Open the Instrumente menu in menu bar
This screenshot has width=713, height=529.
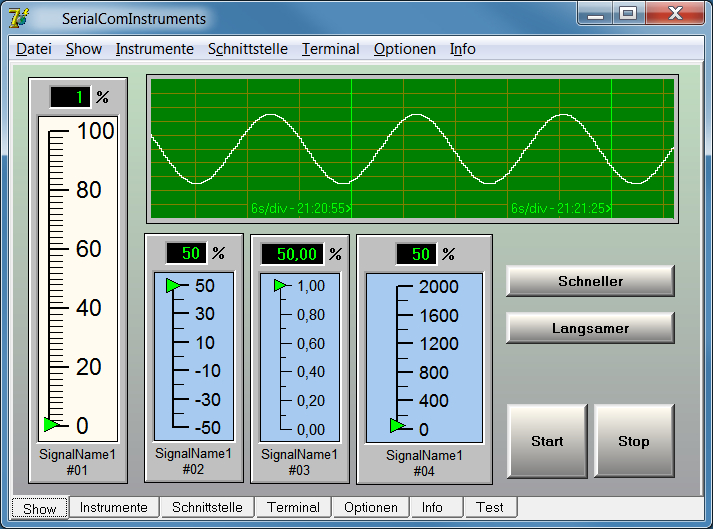coord(155,49)
